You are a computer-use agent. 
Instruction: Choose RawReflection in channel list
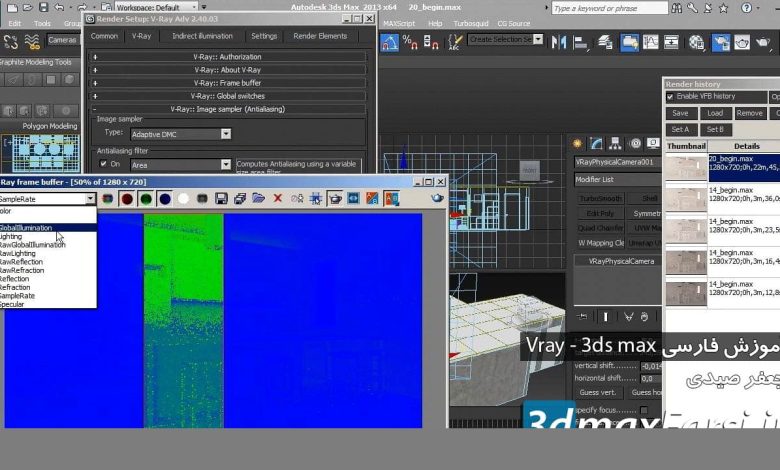pyautogui.click(x=48, y=262)
